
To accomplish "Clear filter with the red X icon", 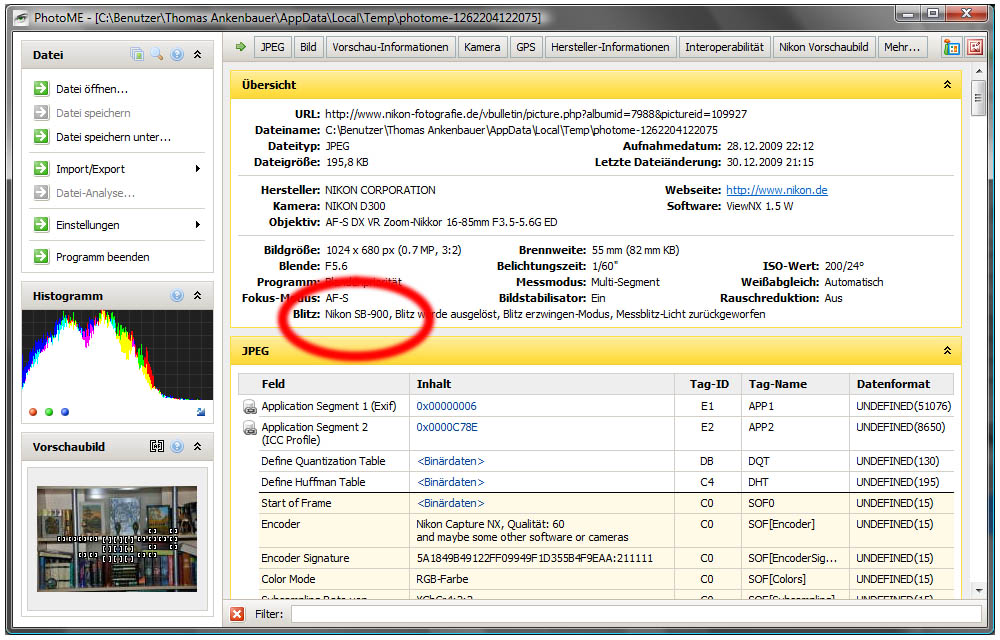I will click(237, 614).
